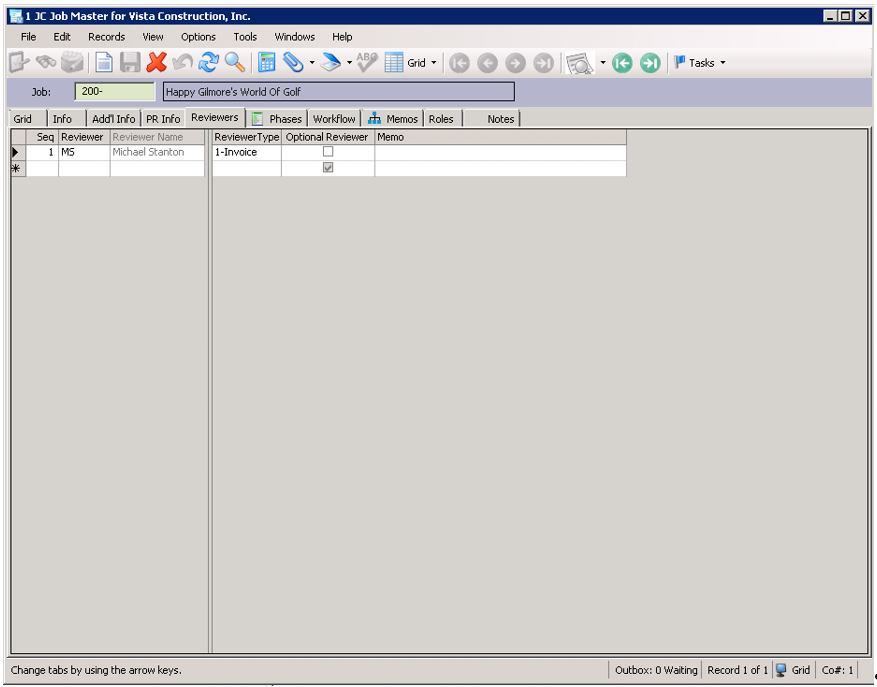Open the View menu
The width and height of the screenshot is (877, 687).
point(153,37)
